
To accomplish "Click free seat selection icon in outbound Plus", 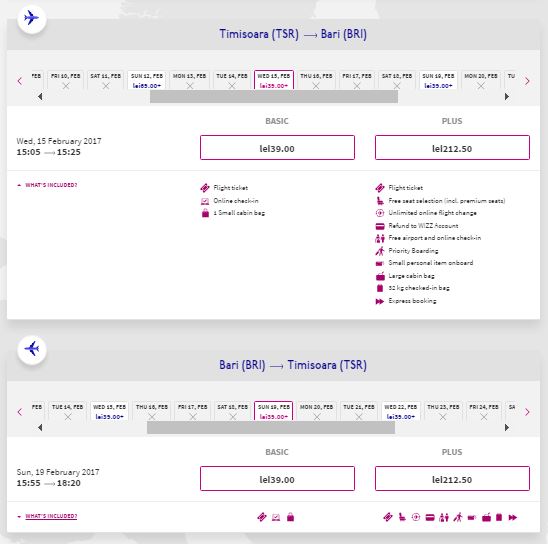I will coord(380,201).
